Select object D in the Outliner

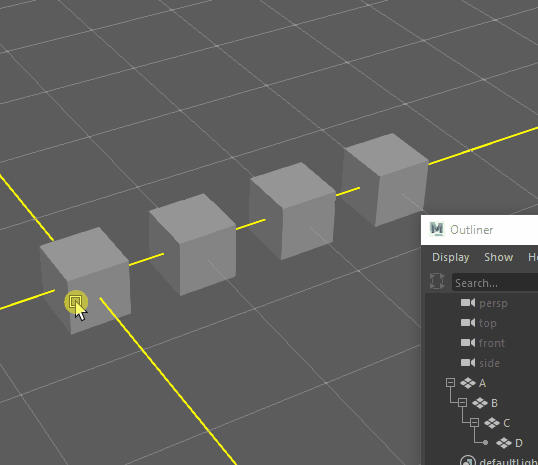(519, 443)
